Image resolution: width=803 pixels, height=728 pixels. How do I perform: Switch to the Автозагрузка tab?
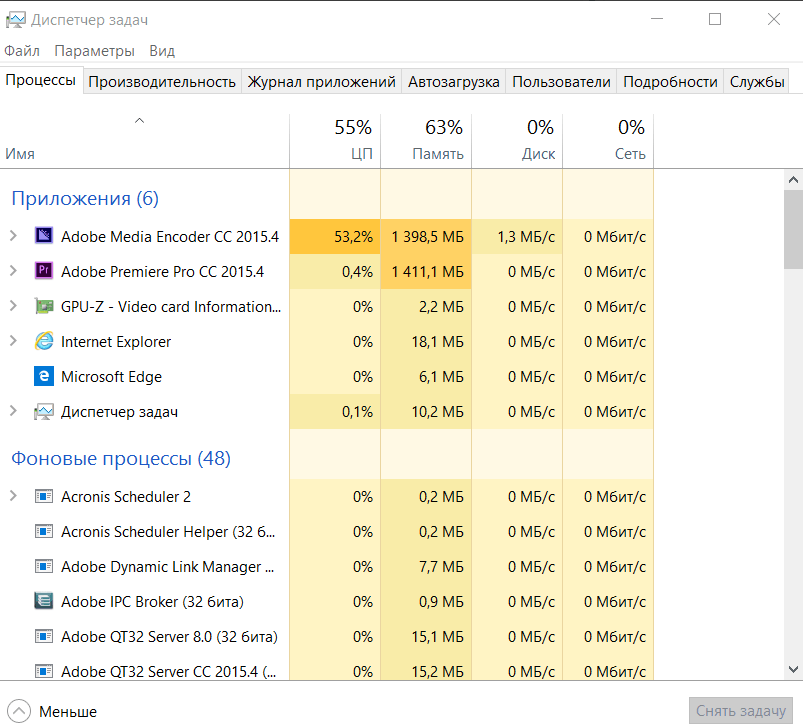454,82
